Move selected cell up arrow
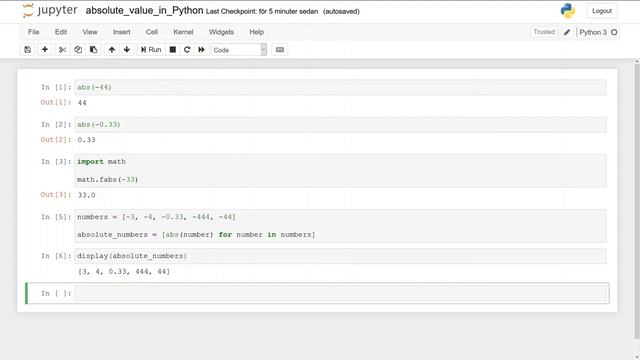 click(112, 50)
